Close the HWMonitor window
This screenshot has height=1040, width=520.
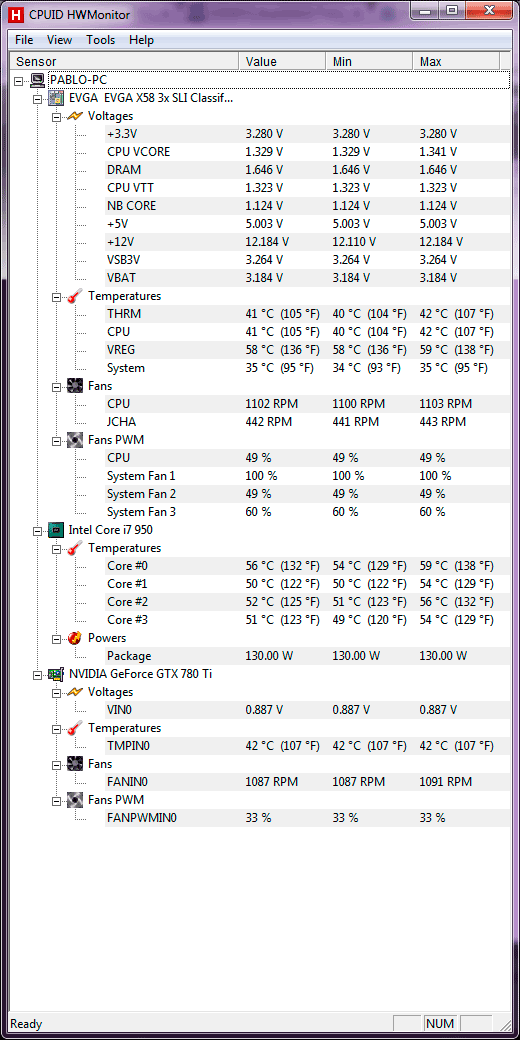[488, 11]
